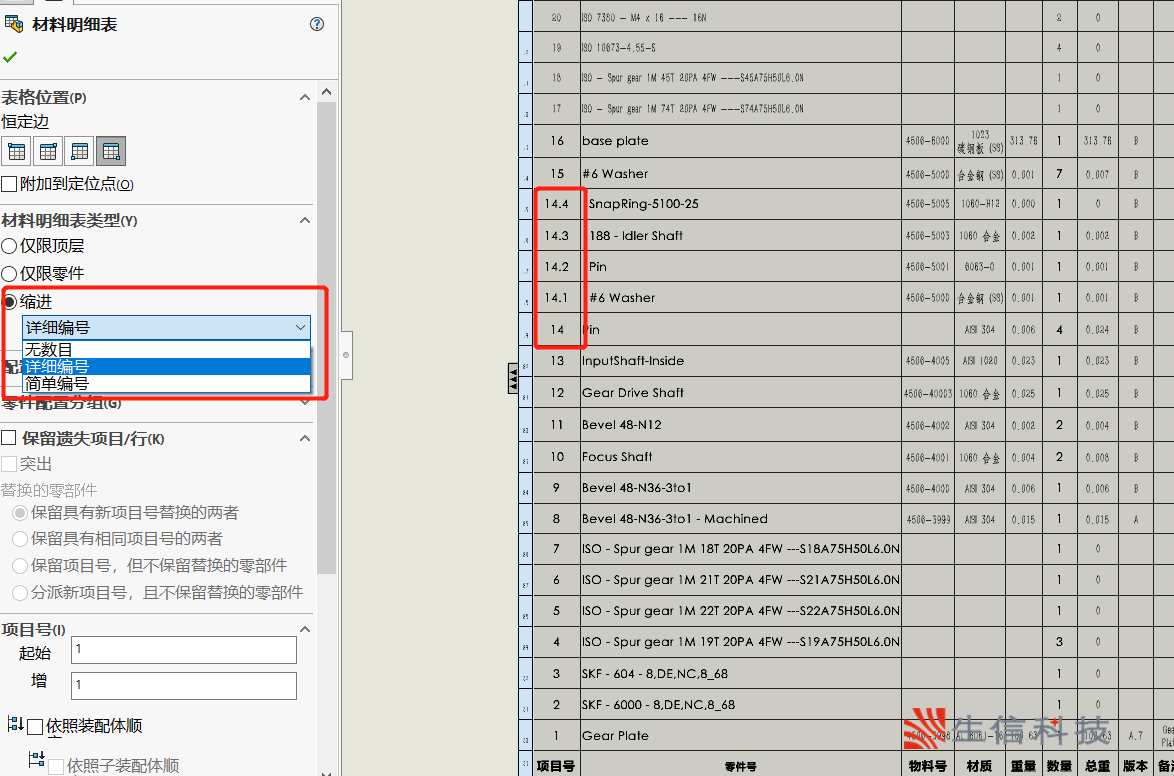
Task: Expand the 零件配置分组 section
Action: pos(305,403)
